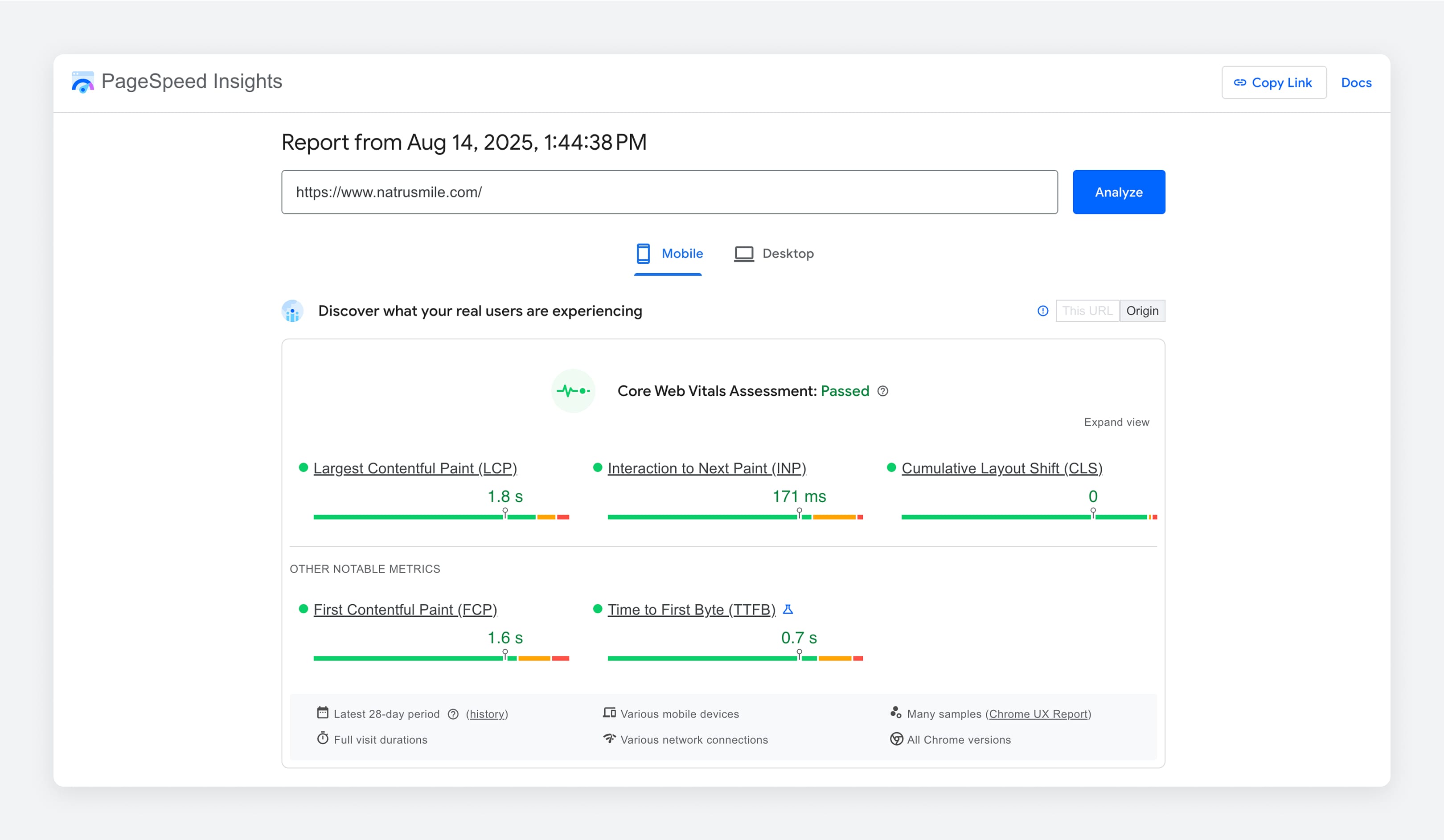1444x840 pixels.
Task: Click Expand view
Action: [x=1116, y=422]
